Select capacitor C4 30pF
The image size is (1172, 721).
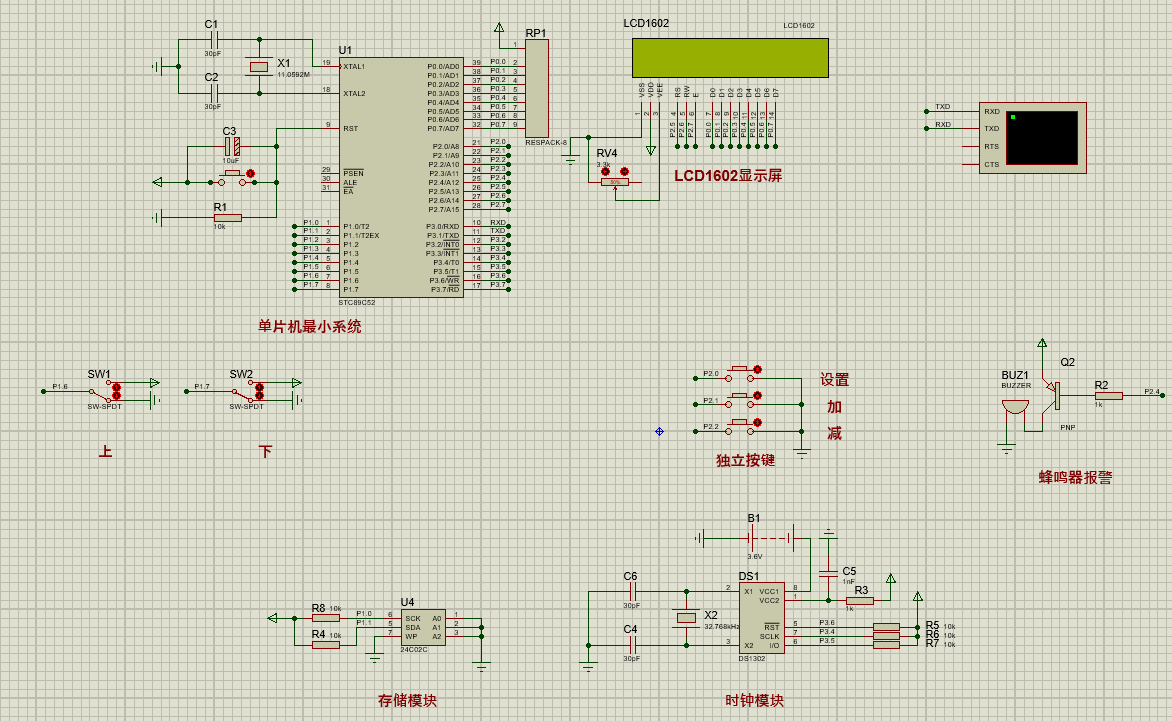(632, 645)
